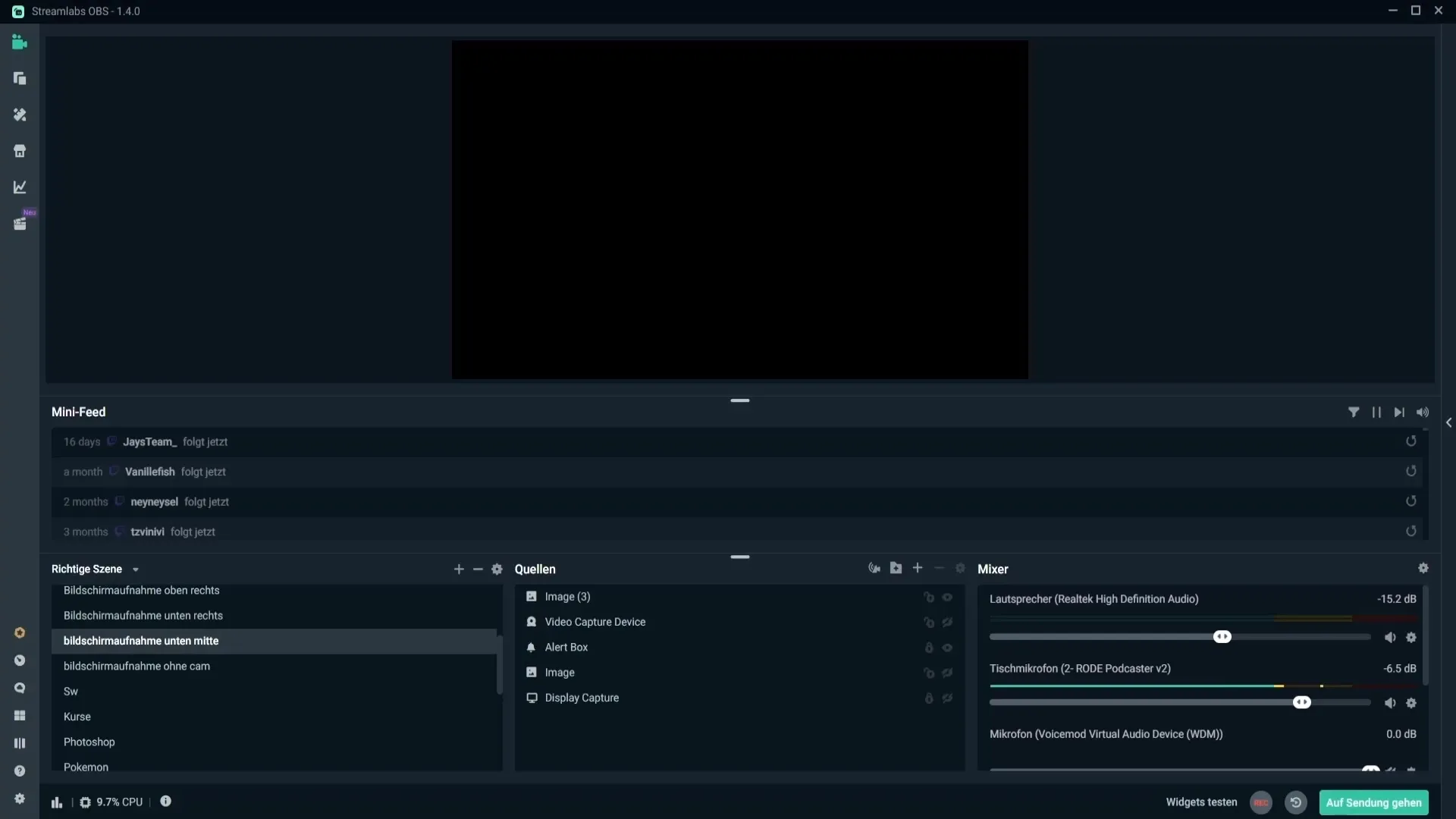
Task: Click the info circle icon in status bar
Action: (x=165, y=801)
